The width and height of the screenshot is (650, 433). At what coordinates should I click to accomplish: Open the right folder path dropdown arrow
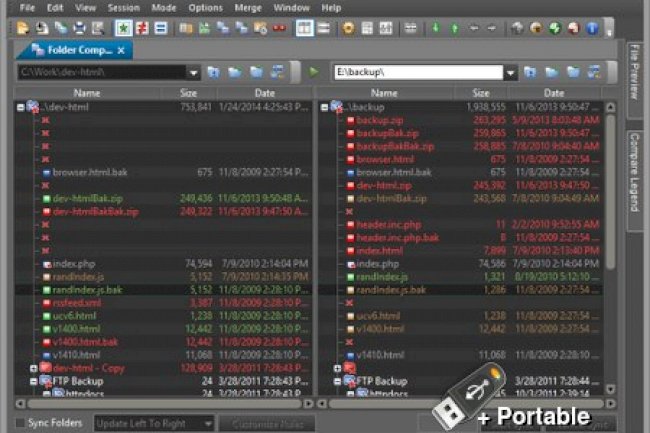click(x=511, y=73)
